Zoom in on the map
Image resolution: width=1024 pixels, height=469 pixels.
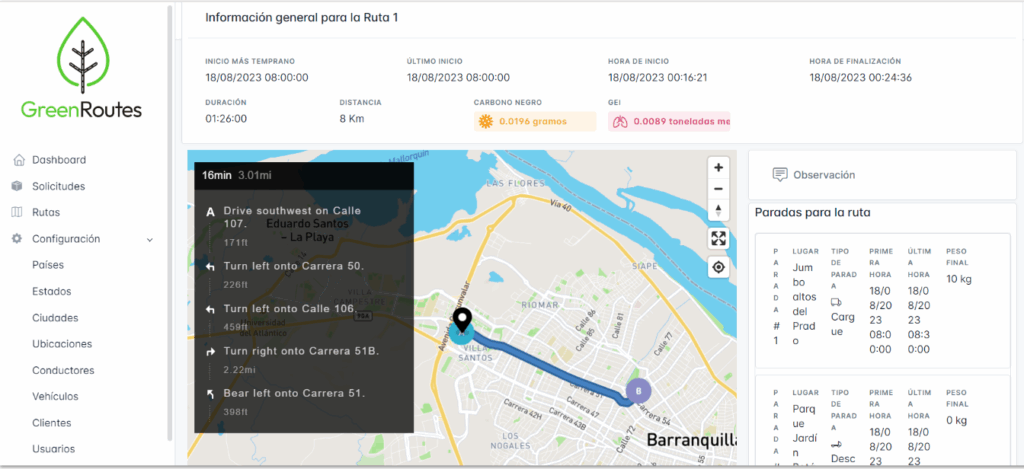[x=718, y=167]
